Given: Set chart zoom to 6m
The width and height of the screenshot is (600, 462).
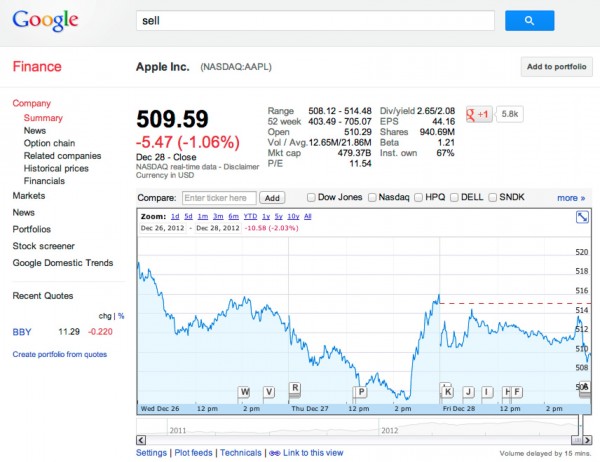Looking at the screenshot, I should pyautogui.click(x=233, y=216).
